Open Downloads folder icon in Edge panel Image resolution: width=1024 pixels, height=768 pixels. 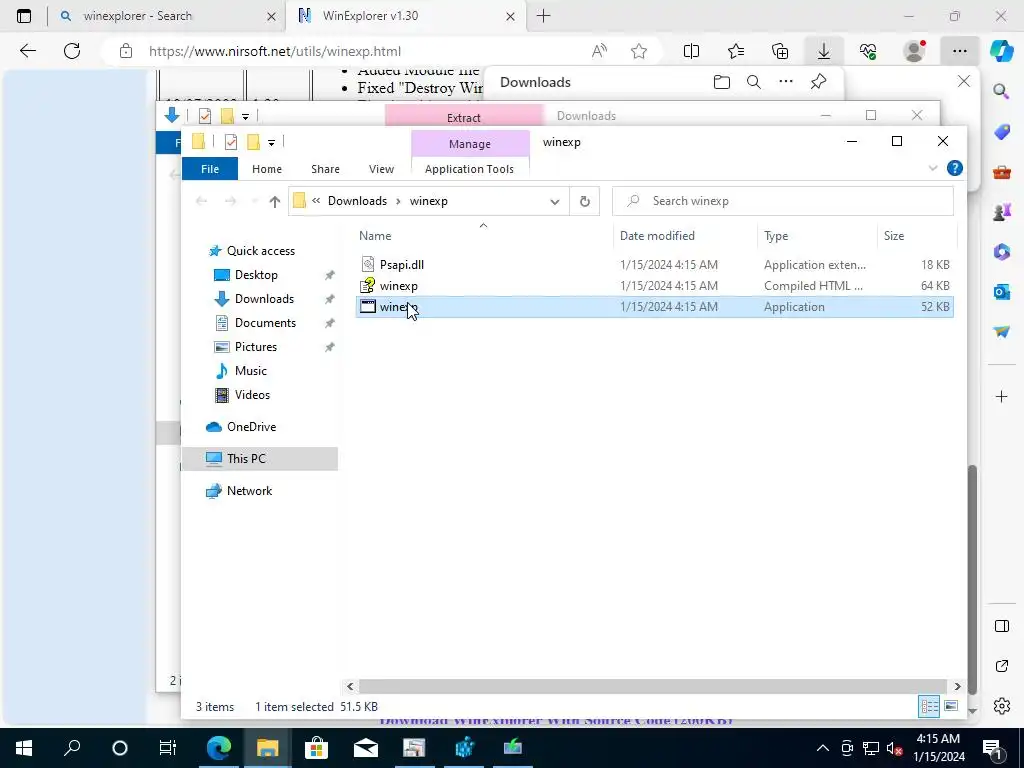tap(722, 82)
